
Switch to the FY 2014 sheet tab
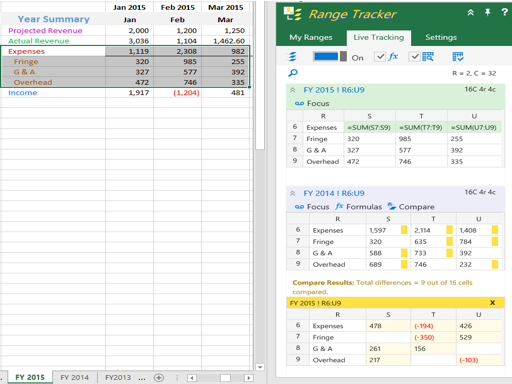pyautogui.click(x=75, y=377)
